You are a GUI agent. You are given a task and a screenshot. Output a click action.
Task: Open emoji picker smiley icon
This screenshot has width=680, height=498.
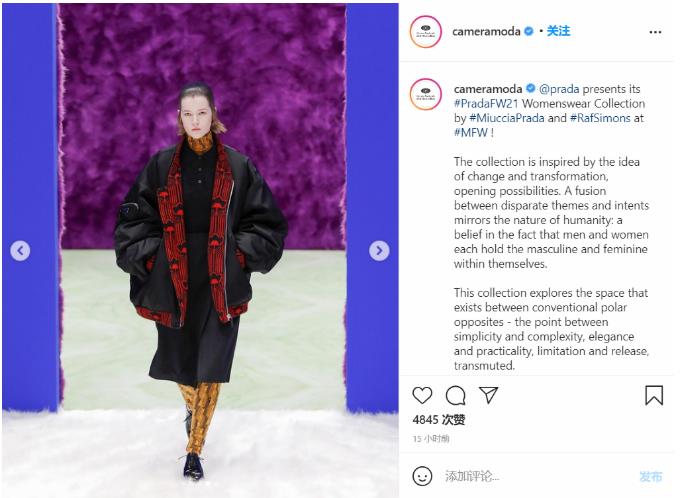(x=422, y=476)
